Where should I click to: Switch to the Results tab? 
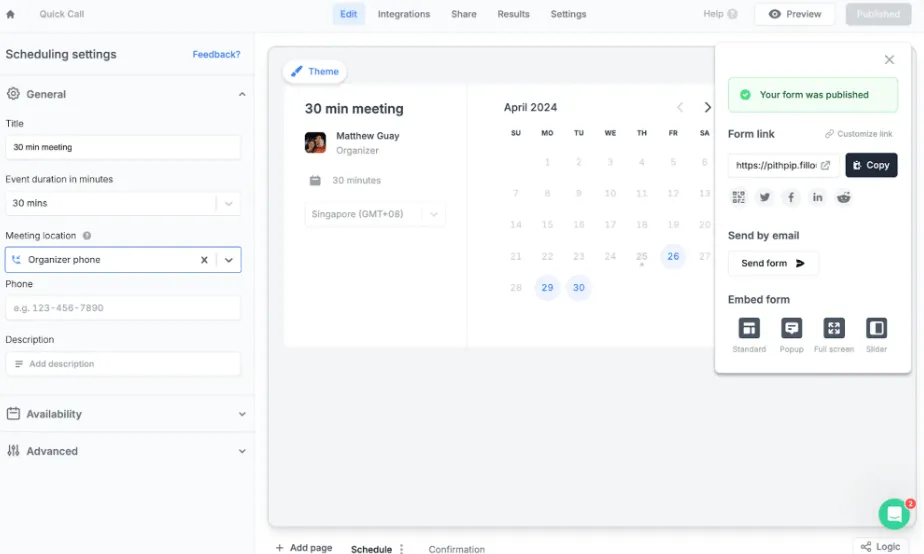(513, 14)
